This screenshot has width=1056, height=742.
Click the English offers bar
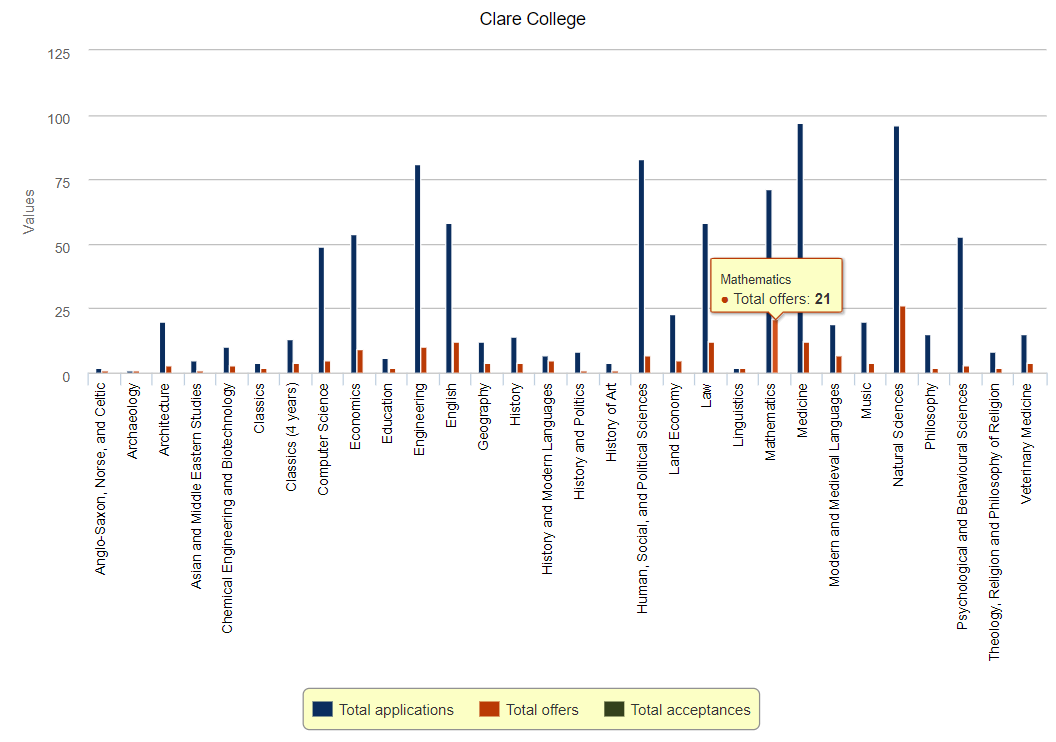tap(456, 358)
